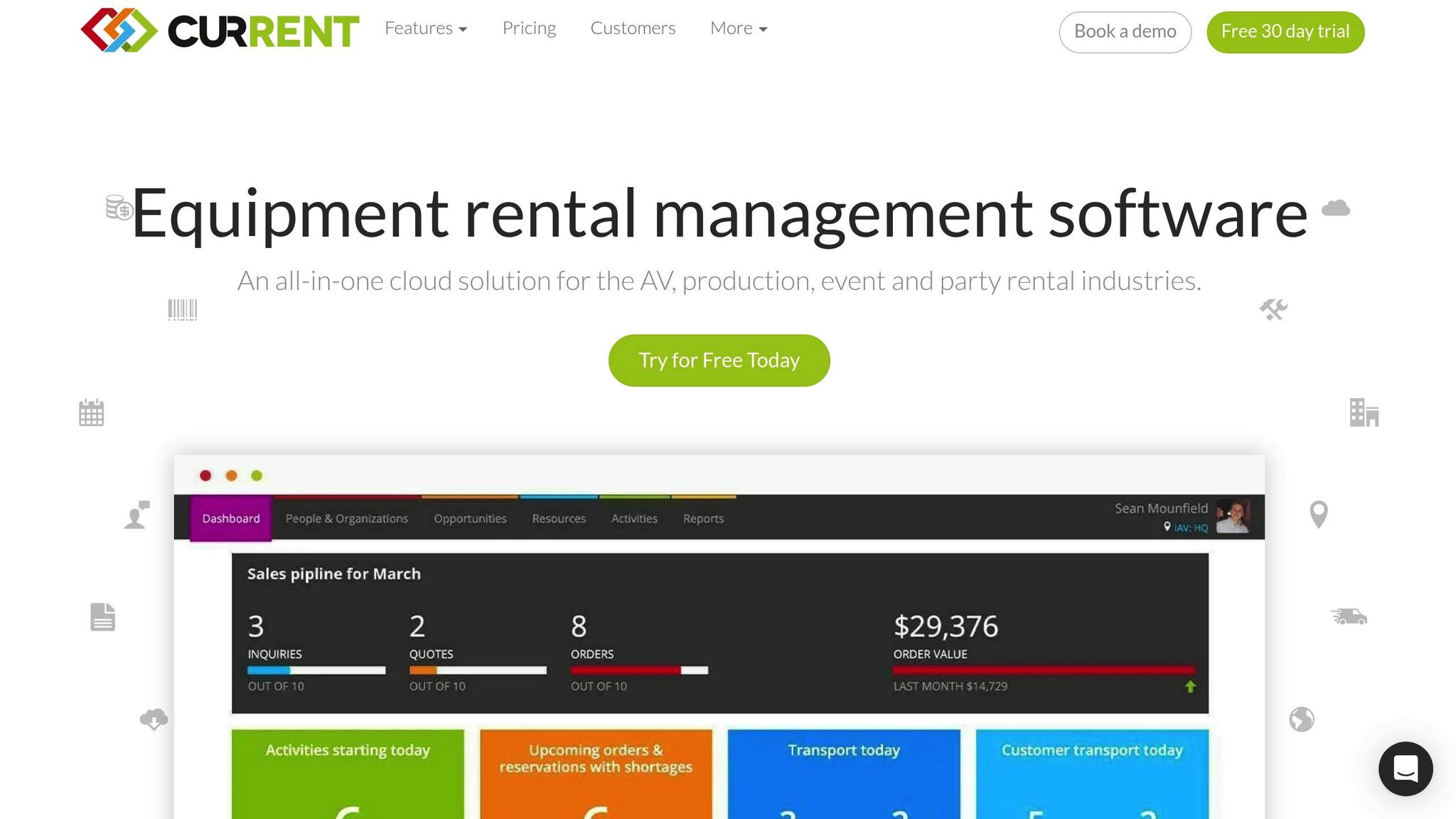The width and height of the screenshot is (1456, 819).
Task: Open Upcoming orders & reservations with shortages tile
Action: [x=596, y=773]
